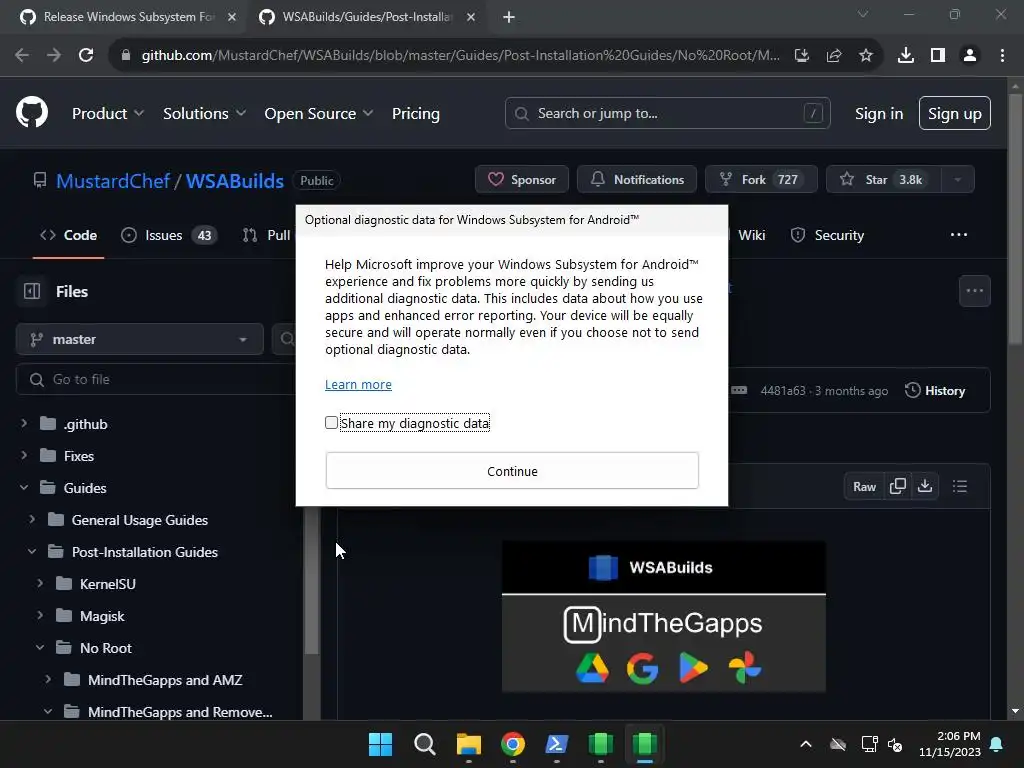Viewport: 1024px width, 768px height.
Task: Expand the Product menu
Action: (108, 114)
